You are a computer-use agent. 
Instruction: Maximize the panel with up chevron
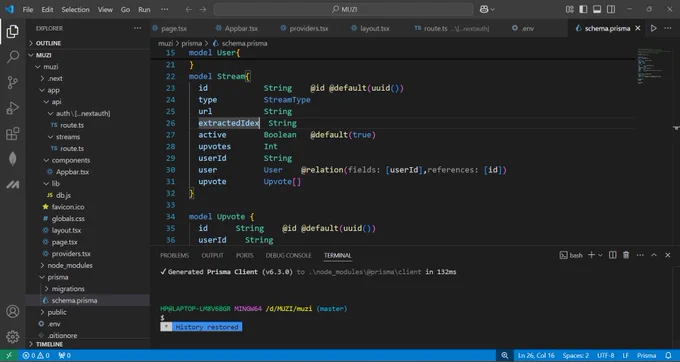(x=654, y=255)
